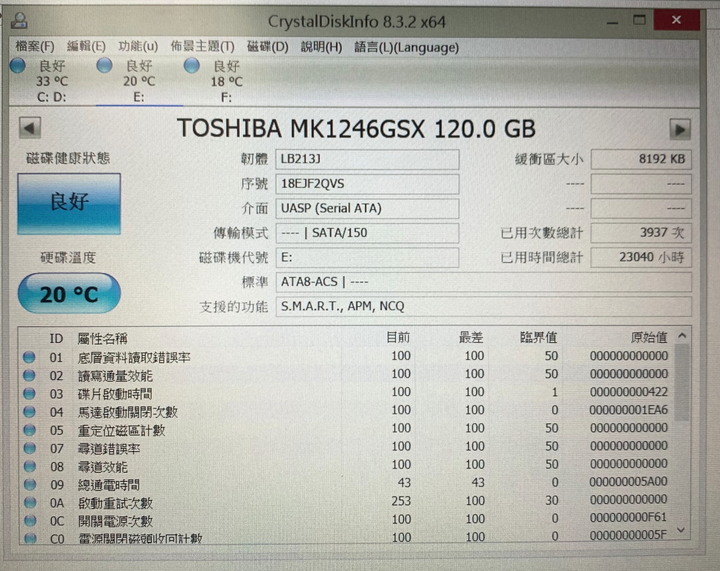720x571 pixels.
Task: Select the 馬達啟動關閉次數 attribute row
Action: point(347,411)
